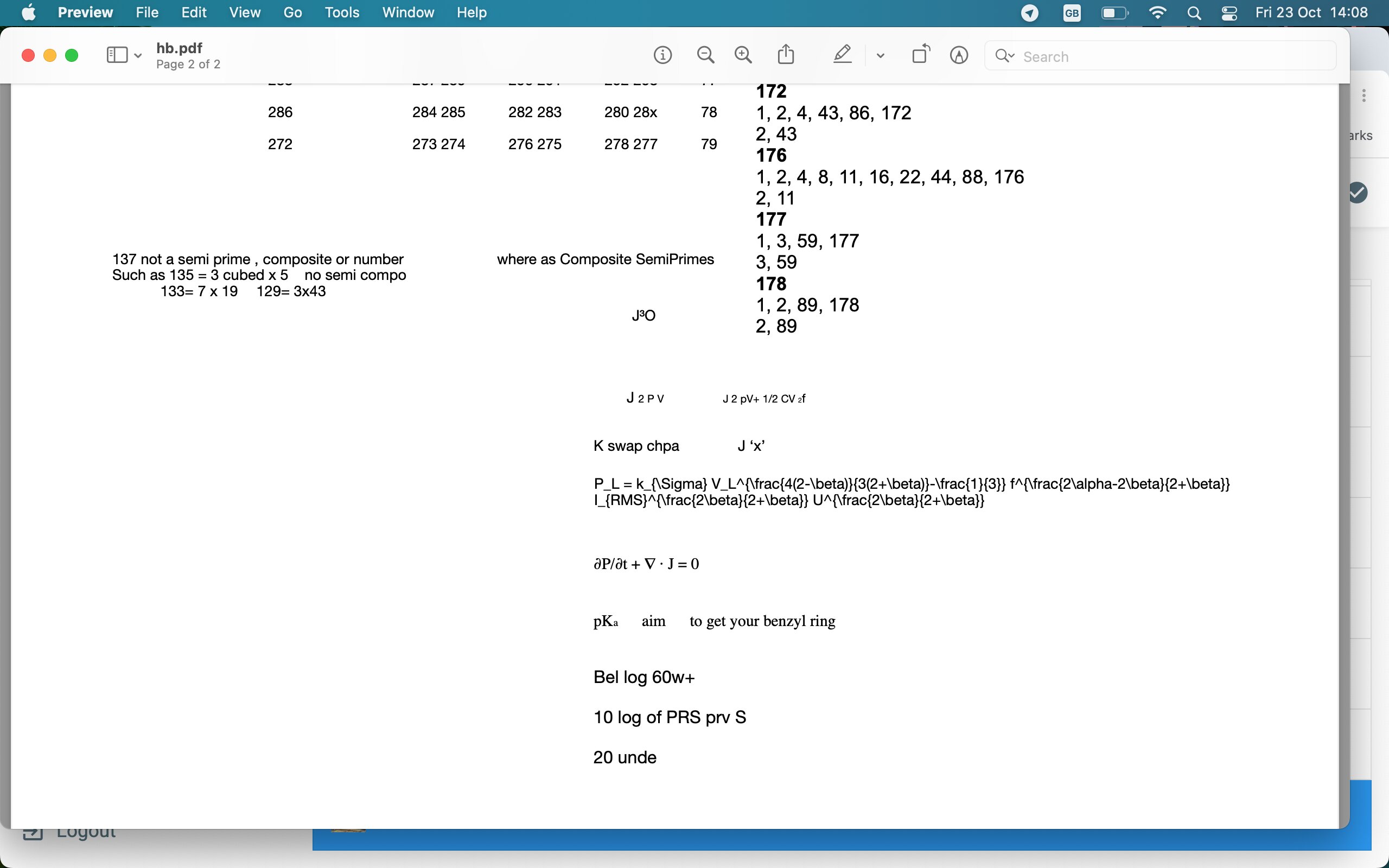Click the background window's three-dot menu
This screenshot has height=868, width=1389.
point(1363,95)
